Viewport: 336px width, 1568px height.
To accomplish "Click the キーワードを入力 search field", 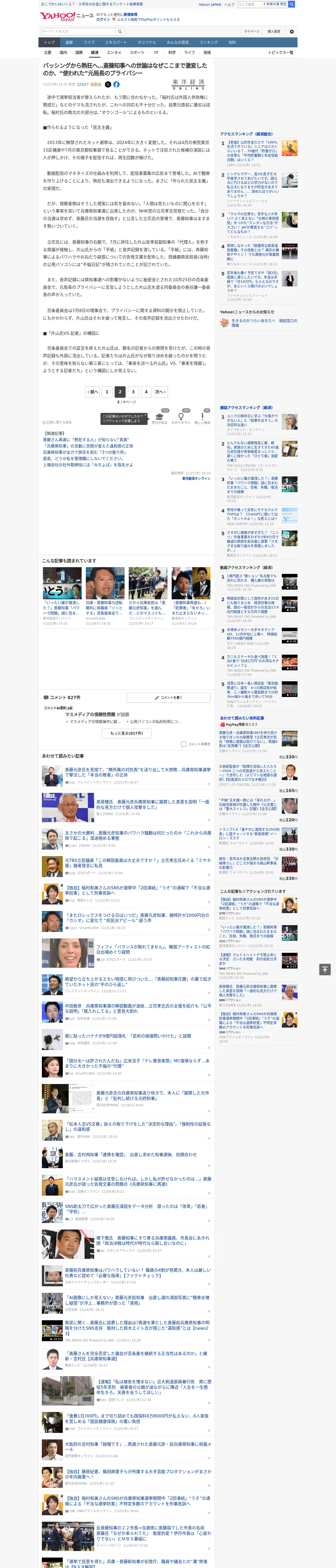I will pos(79,32).
